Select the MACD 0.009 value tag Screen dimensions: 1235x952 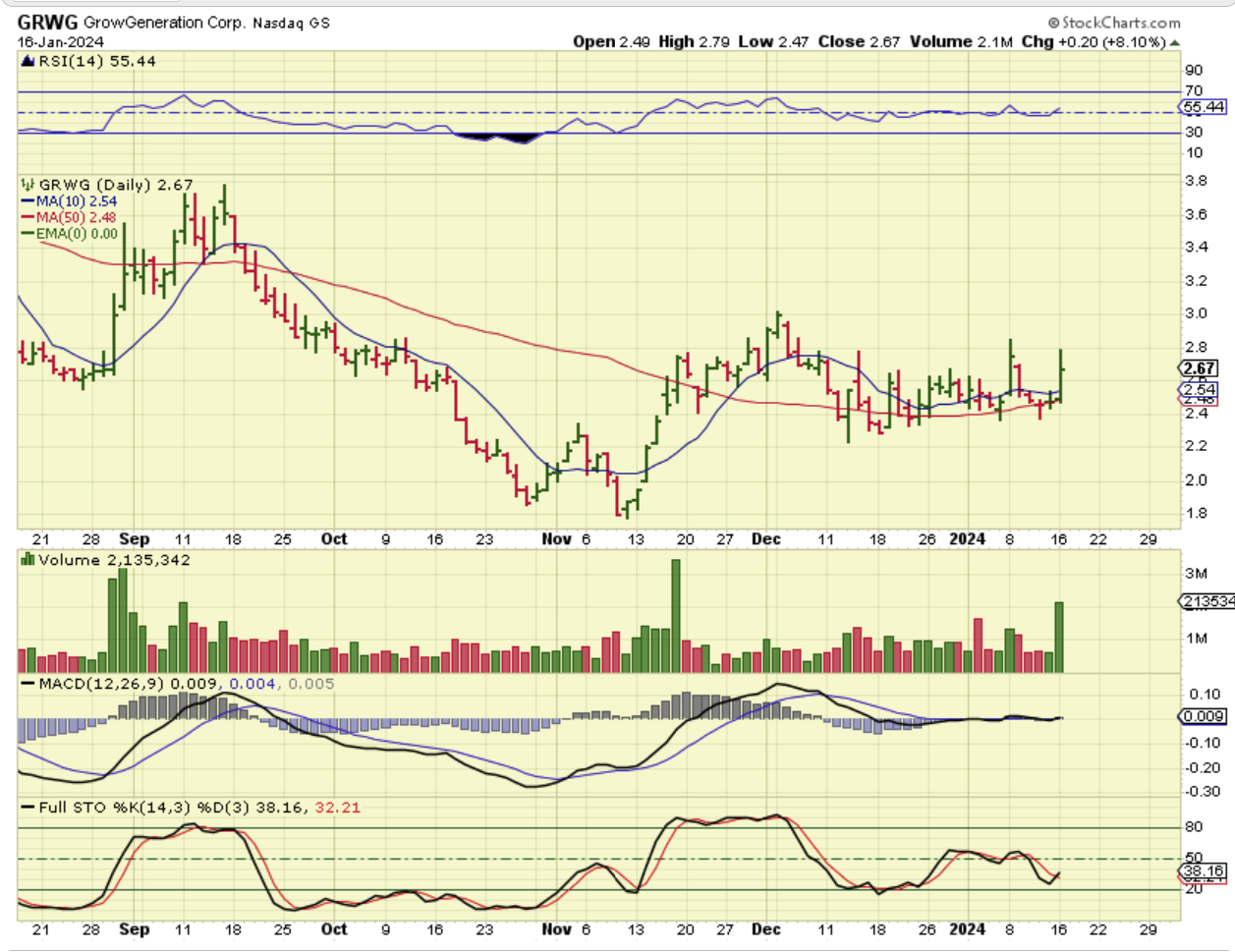pyautogui.click(x=1203, y=716)
